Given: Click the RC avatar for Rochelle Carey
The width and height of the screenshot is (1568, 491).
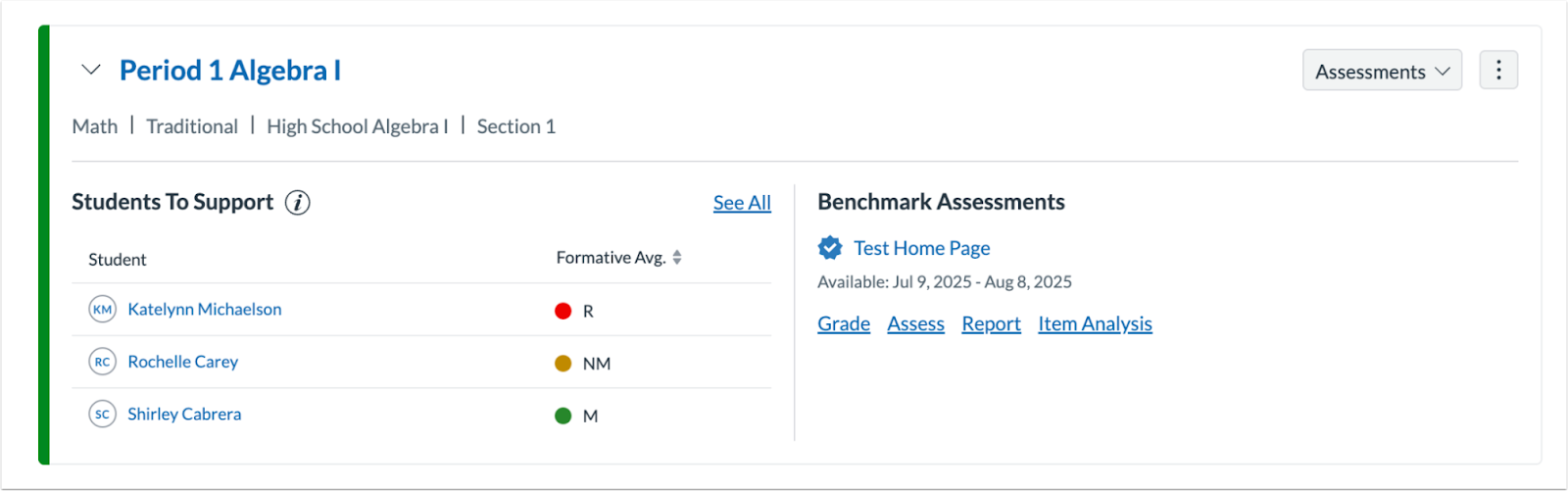Looking at the screenshot, I should (x=102, y=362).
